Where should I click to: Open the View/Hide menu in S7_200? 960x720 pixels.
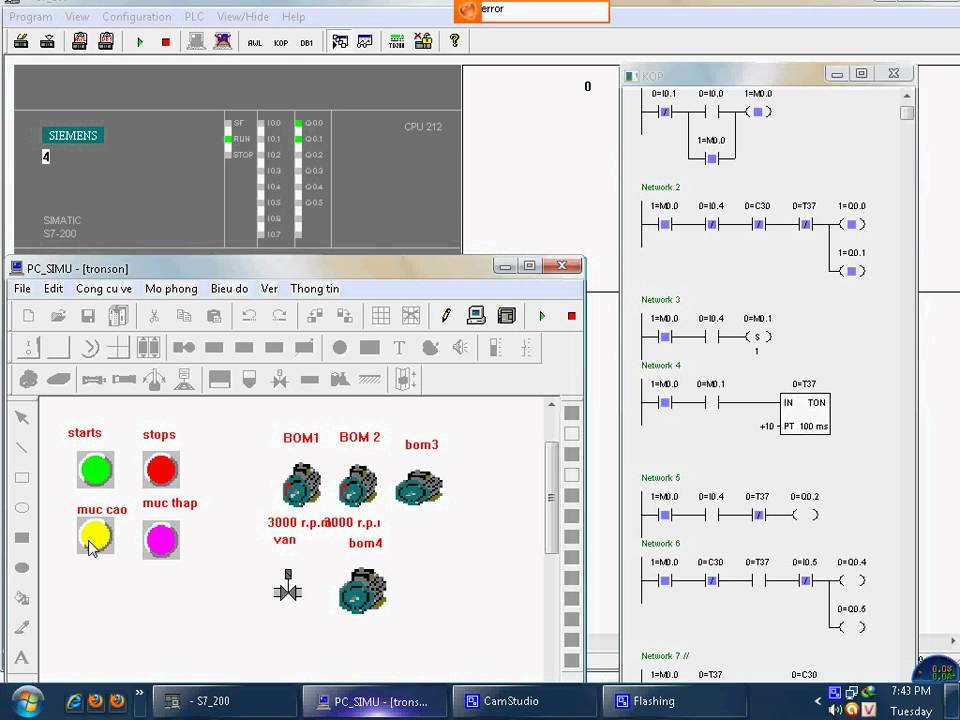[x=243, y=17]
